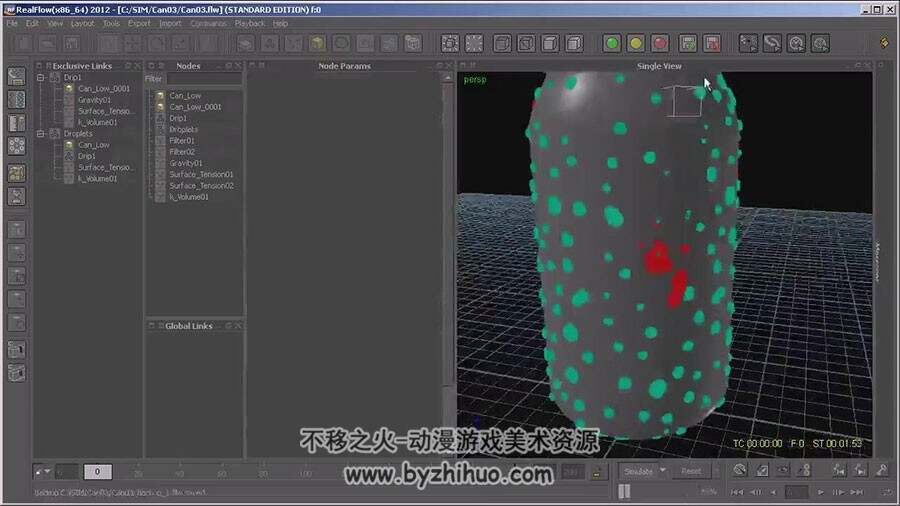This screenshot has height=506, width=900.
Task: Click the Node Params scrollbar up arrow
Action: (448, 77)
